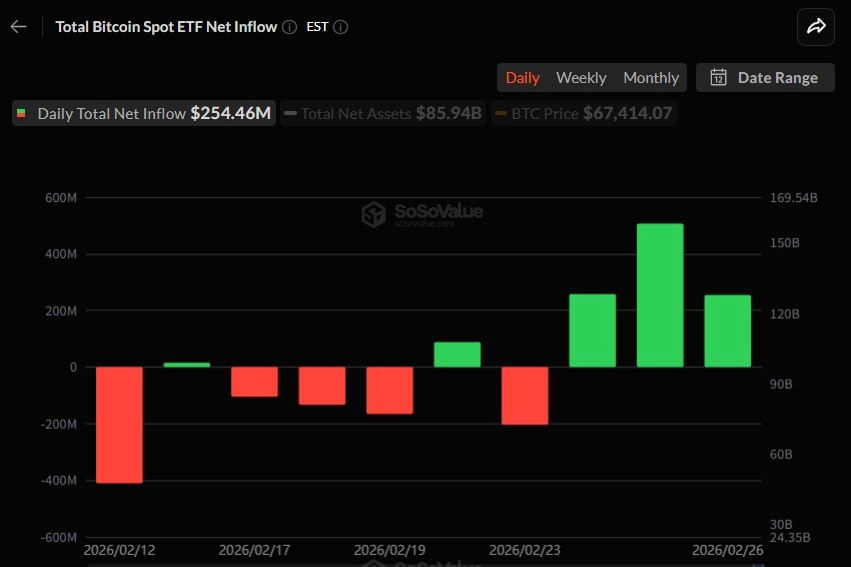851x567 pixels.
Task: Open the Date Range picker
Action: click(765, 78)
